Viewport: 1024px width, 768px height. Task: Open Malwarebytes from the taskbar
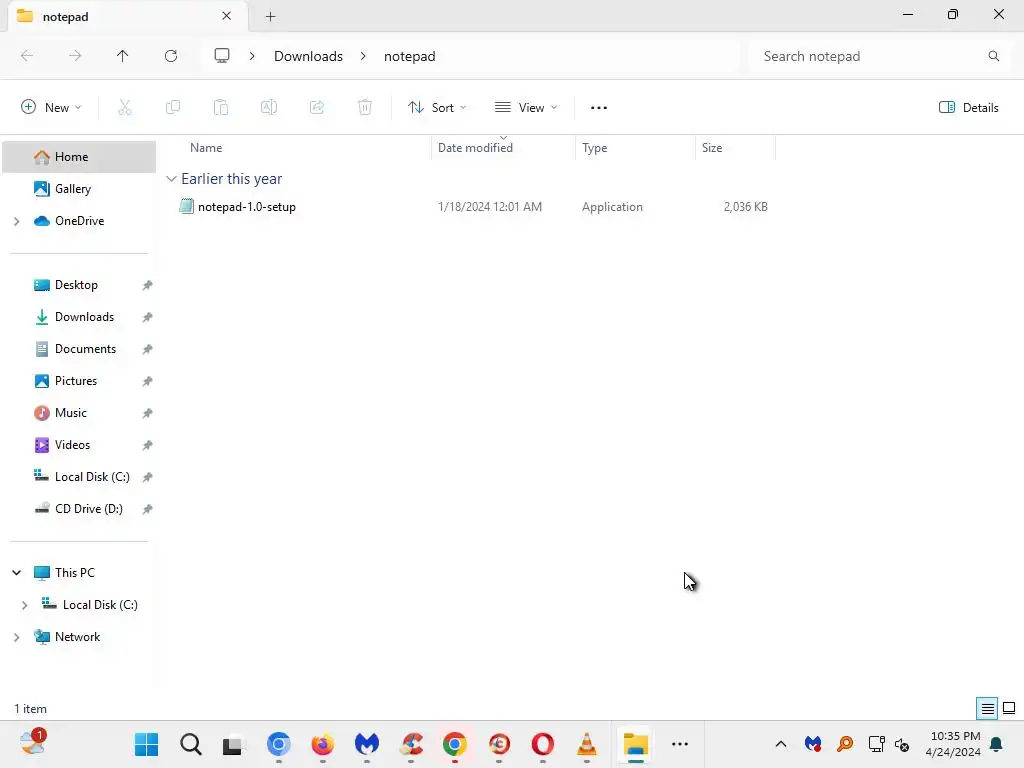tap(367, 744)
